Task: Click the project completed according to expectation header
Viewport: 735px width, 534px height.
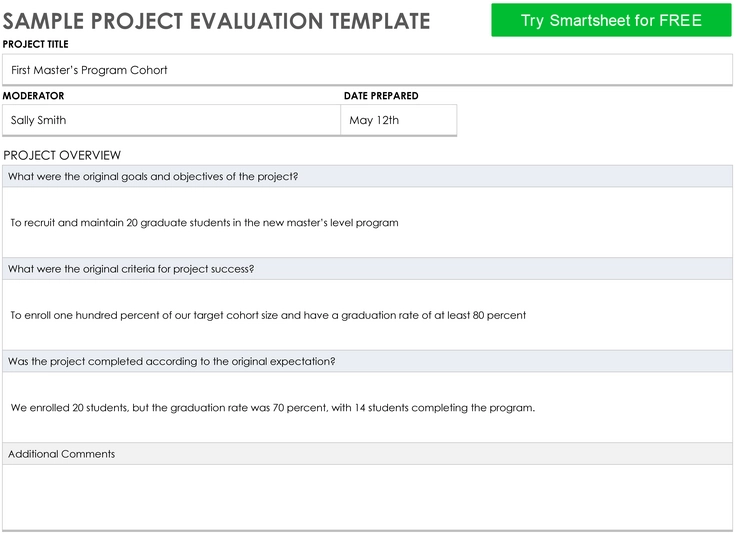Action: point(367,361)
